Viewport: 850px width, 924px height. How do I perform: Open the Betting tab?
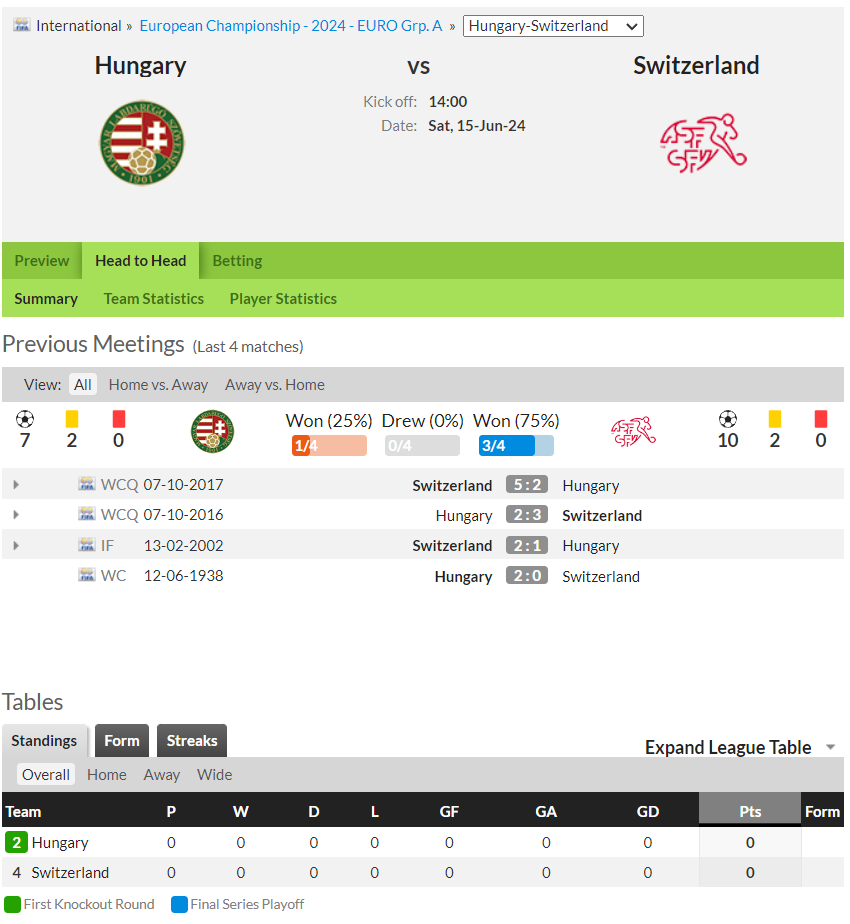pyautogui.click(x=237, y=260)
